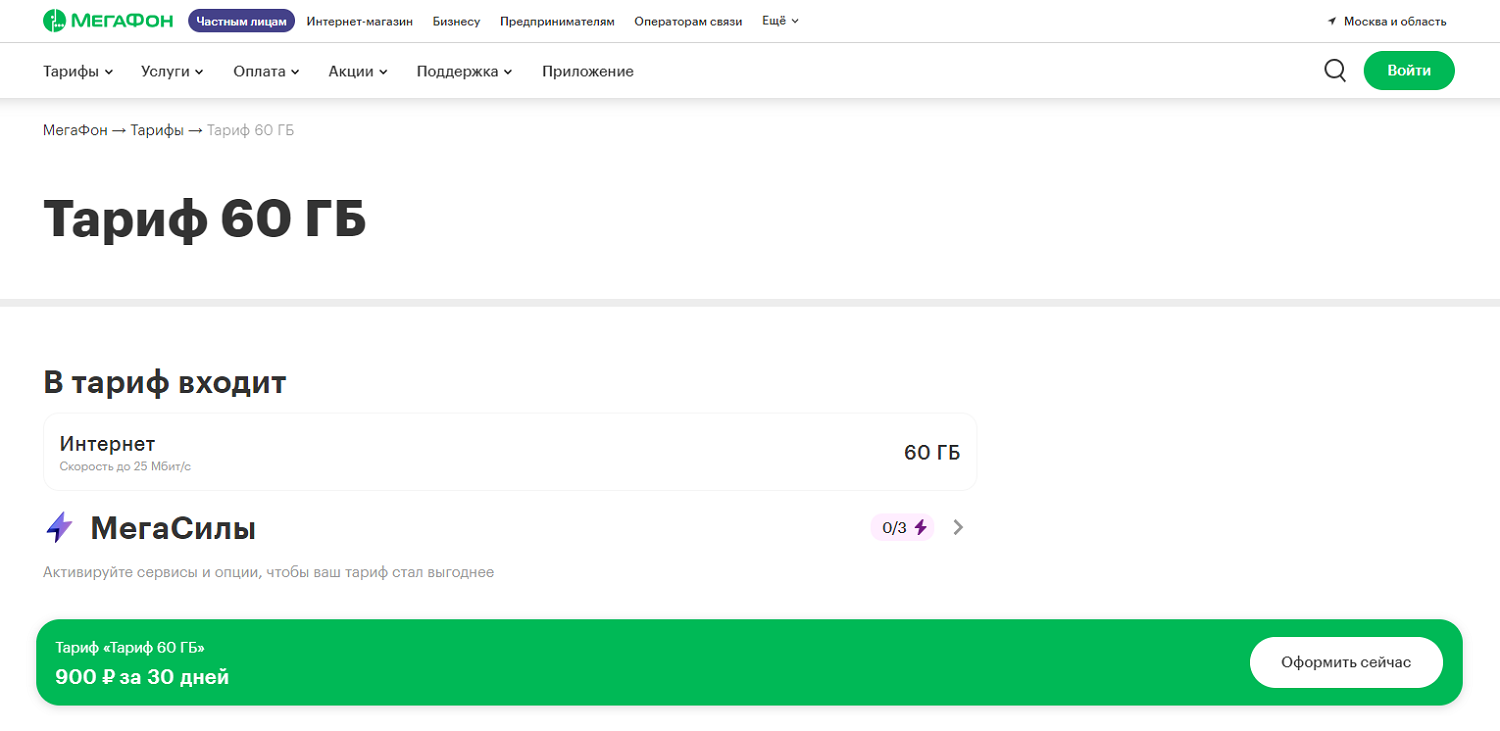Open the Тарифы dropdown menu
This screenshot has height=731, width=1500.
point(78,71)
